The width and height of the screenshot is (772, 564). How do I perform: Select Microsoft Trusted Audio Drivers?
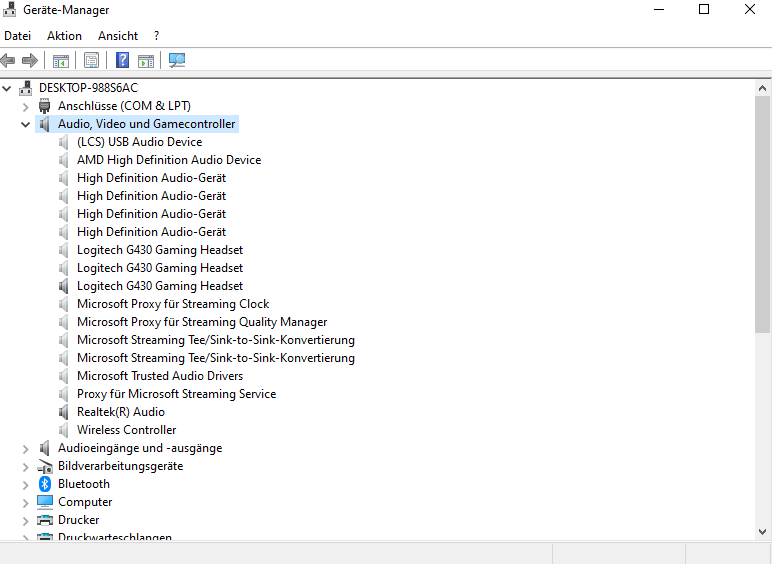point(160,376)
